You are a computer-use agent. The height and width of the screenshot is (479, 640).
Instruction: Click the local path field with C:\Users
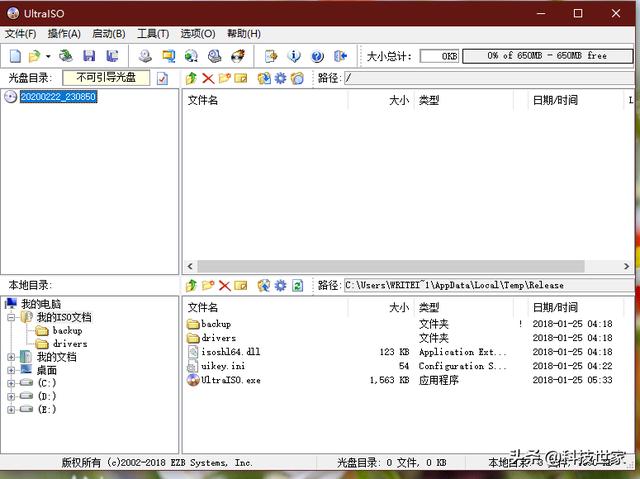pyautogui.click(x=489, y=285)
